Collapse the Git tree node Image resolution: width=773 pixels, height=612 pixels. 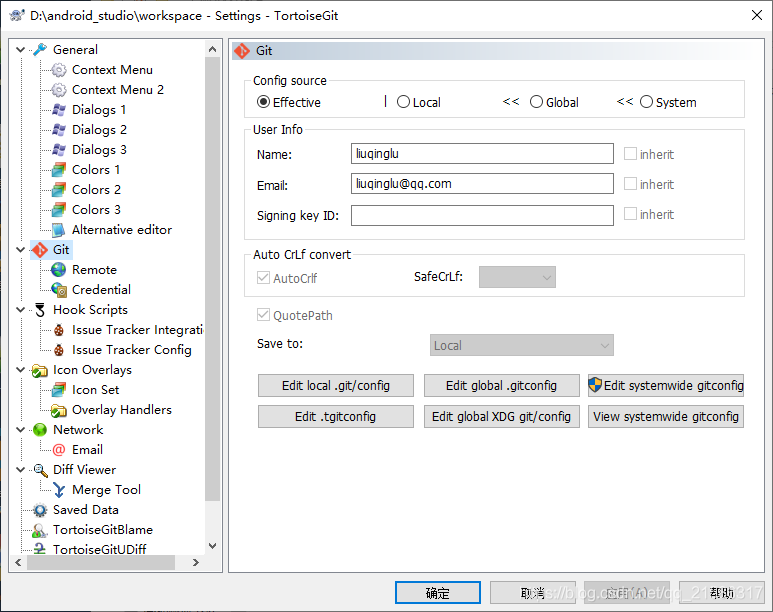[x=21, y=250]
